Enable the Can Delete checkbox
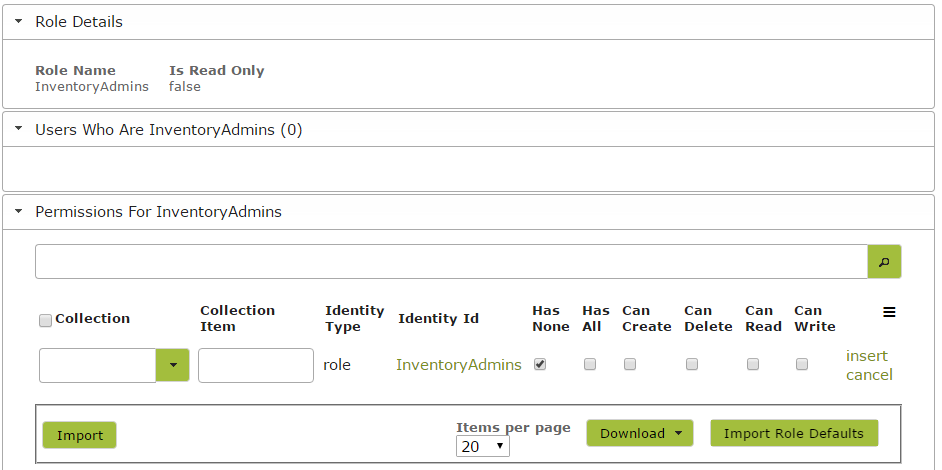The image size is (942, 470). tap(692, 364)
